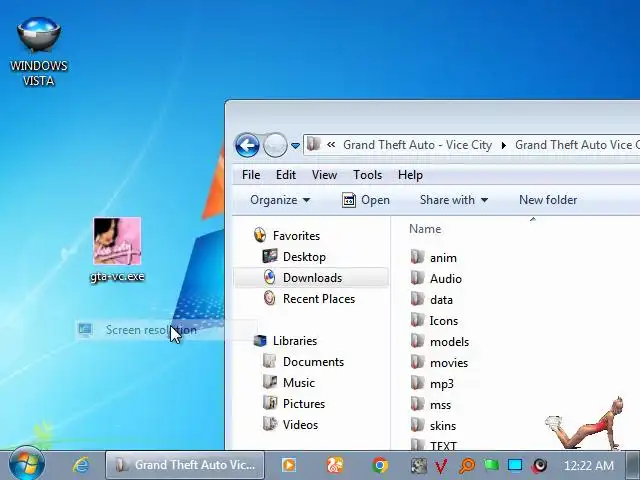640x480 pixels.
Task: Open the UC Browser taskbar icon
Action: [335, 465]
